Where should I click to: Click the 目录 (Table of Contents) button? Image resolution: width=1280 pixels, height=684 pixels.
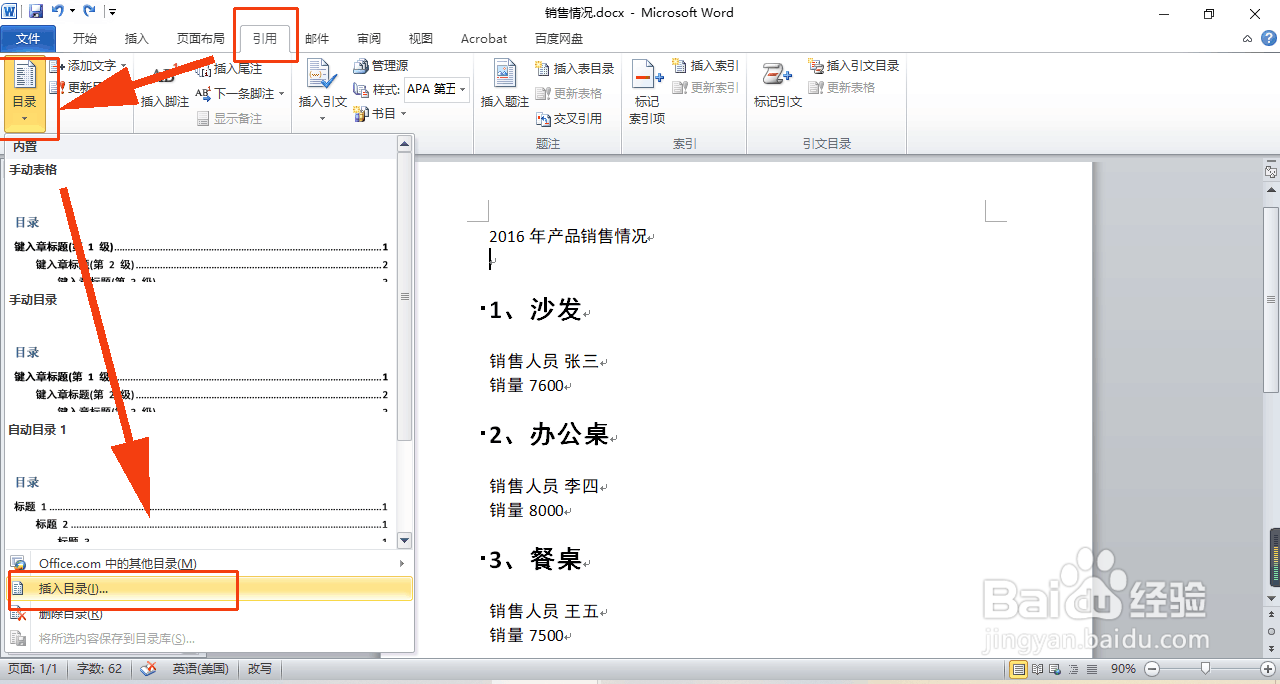click(24, 95)
